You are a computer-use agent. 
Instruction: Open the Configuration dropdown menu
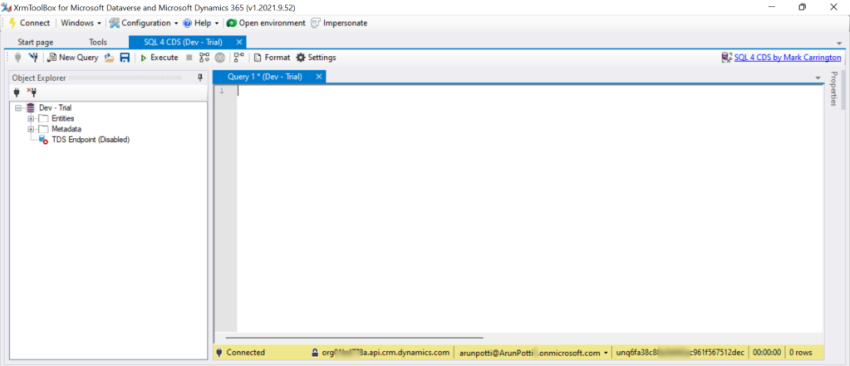click(144, 23)
